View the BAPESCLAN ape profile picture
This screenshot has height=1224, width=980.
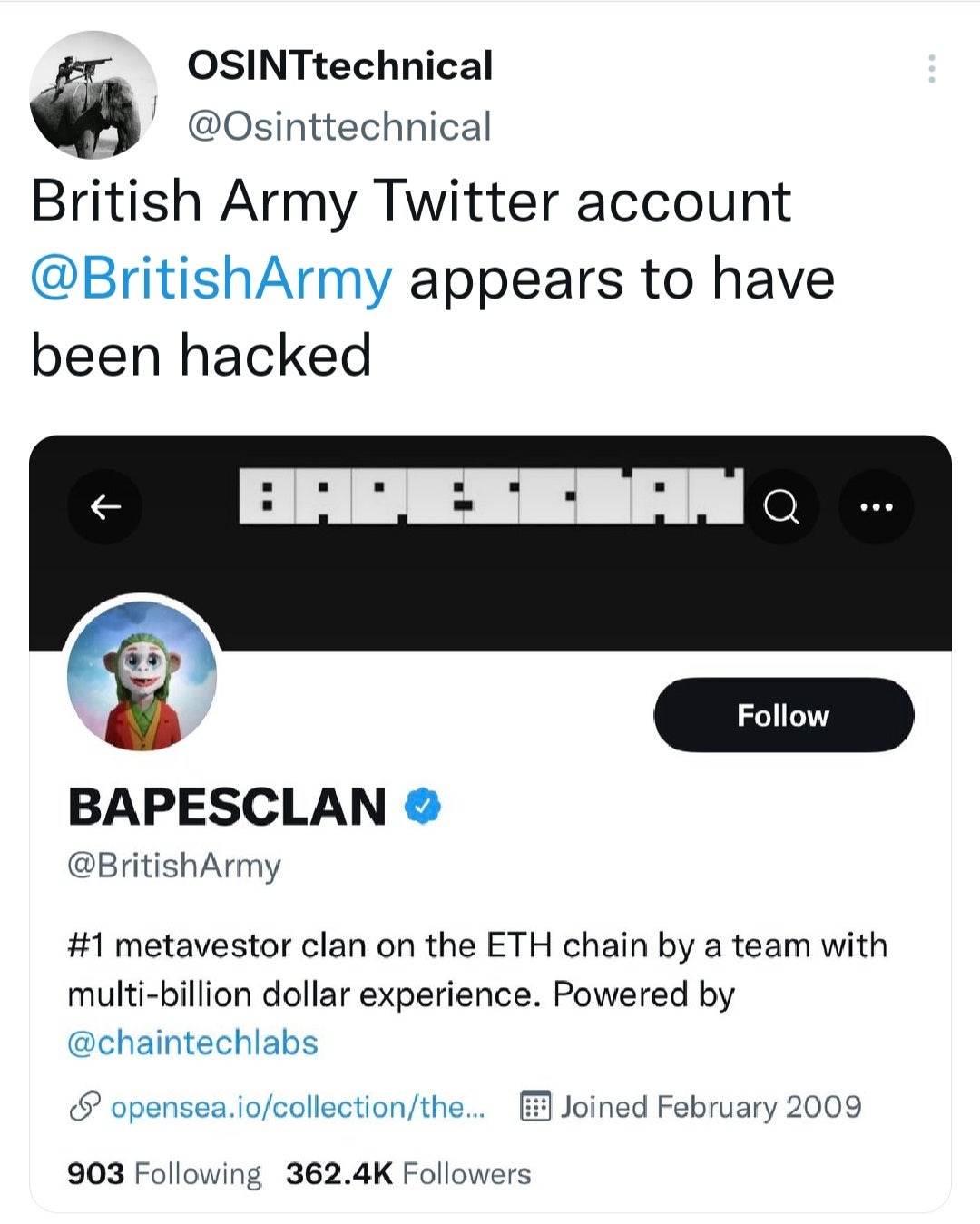pos(142,675)
